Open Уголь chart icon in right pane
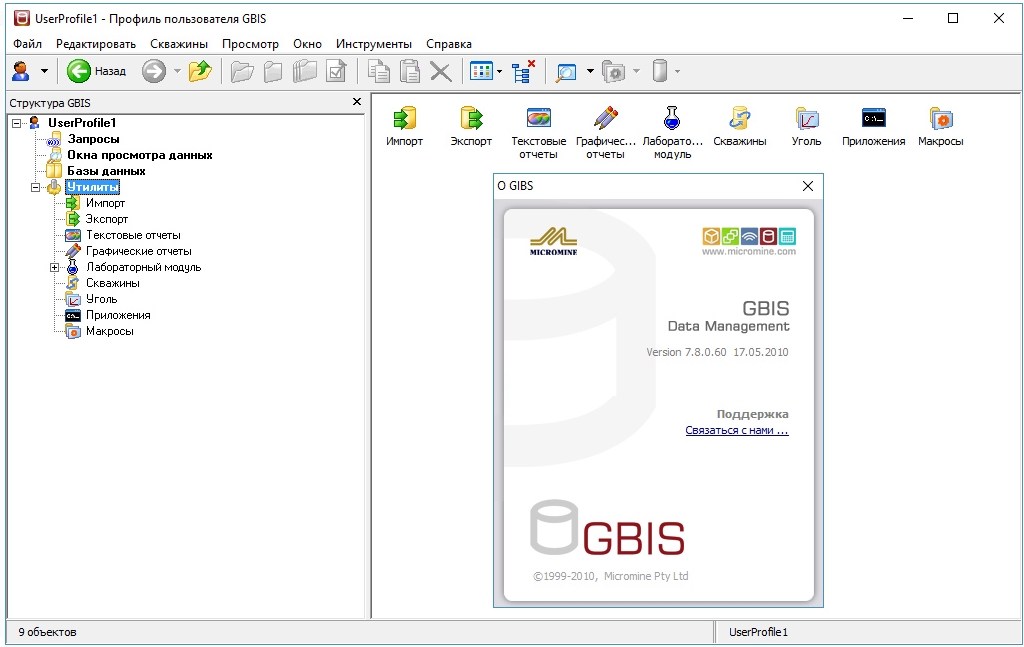The height and width of the screenshot is (647, 1024). click(807, 118)
